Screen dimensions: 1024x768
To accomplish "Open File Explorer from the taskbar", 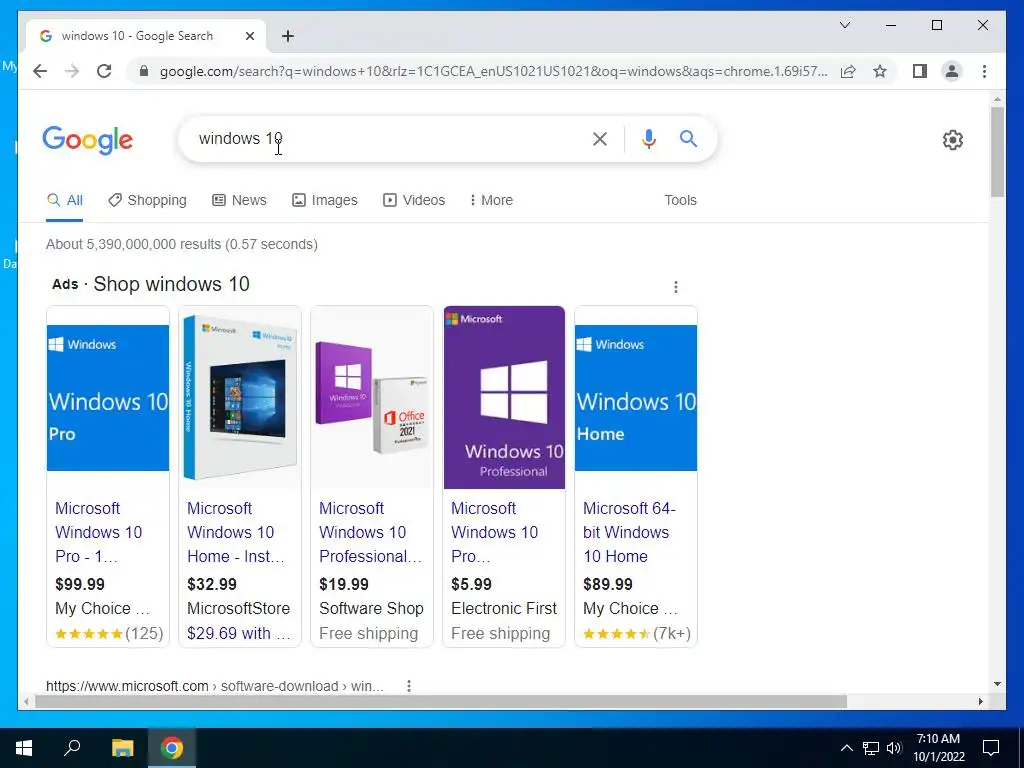I will coord(122,748).
